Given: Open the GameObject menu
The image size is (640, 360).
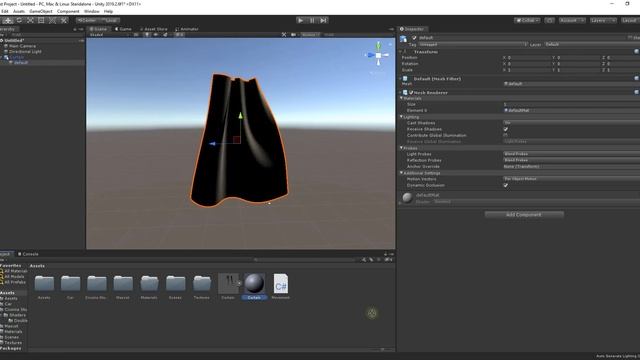Looking at the screenshot, I should (x=41, y=11).
